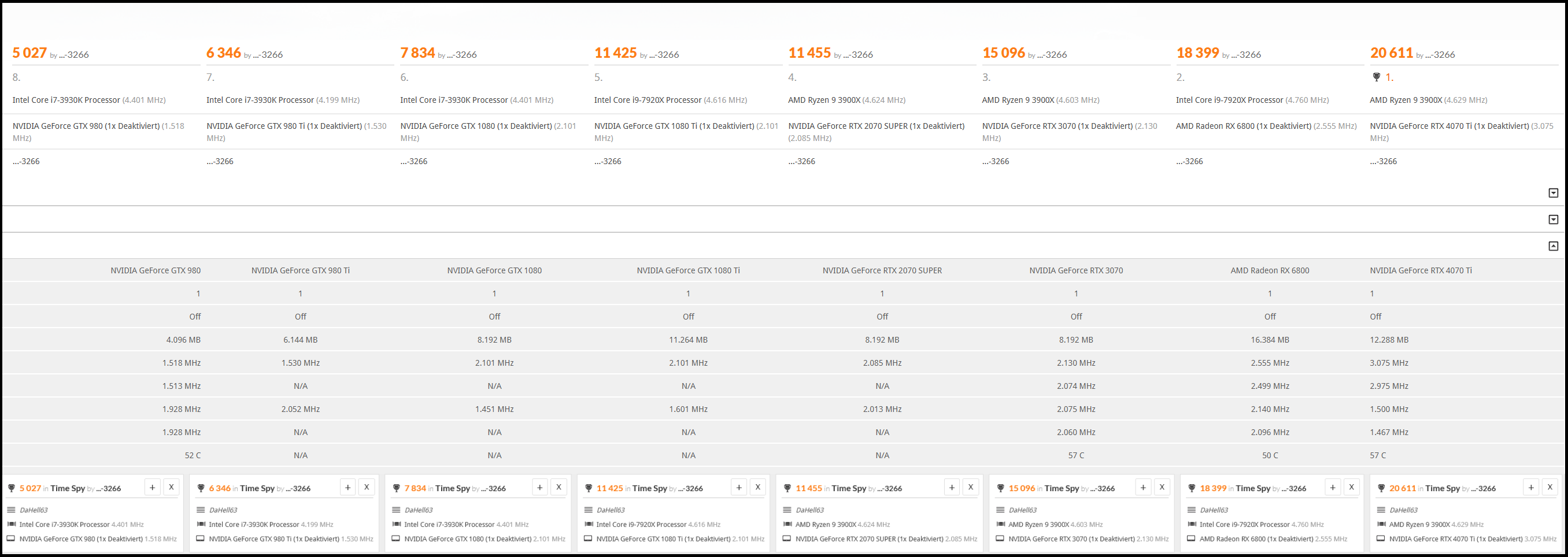The width and height of the screenshot is (1568, 557).
Task: Click the monitor icon beside GeForce GTX 980 in the card
Action: coord(11,539)
